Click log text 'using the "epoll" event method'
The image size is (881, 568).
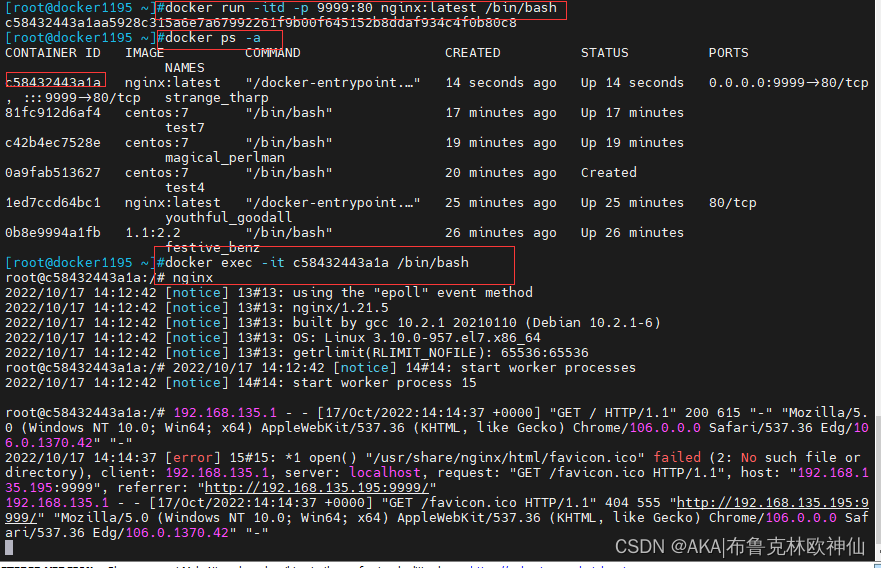click(x=412, y=293)
